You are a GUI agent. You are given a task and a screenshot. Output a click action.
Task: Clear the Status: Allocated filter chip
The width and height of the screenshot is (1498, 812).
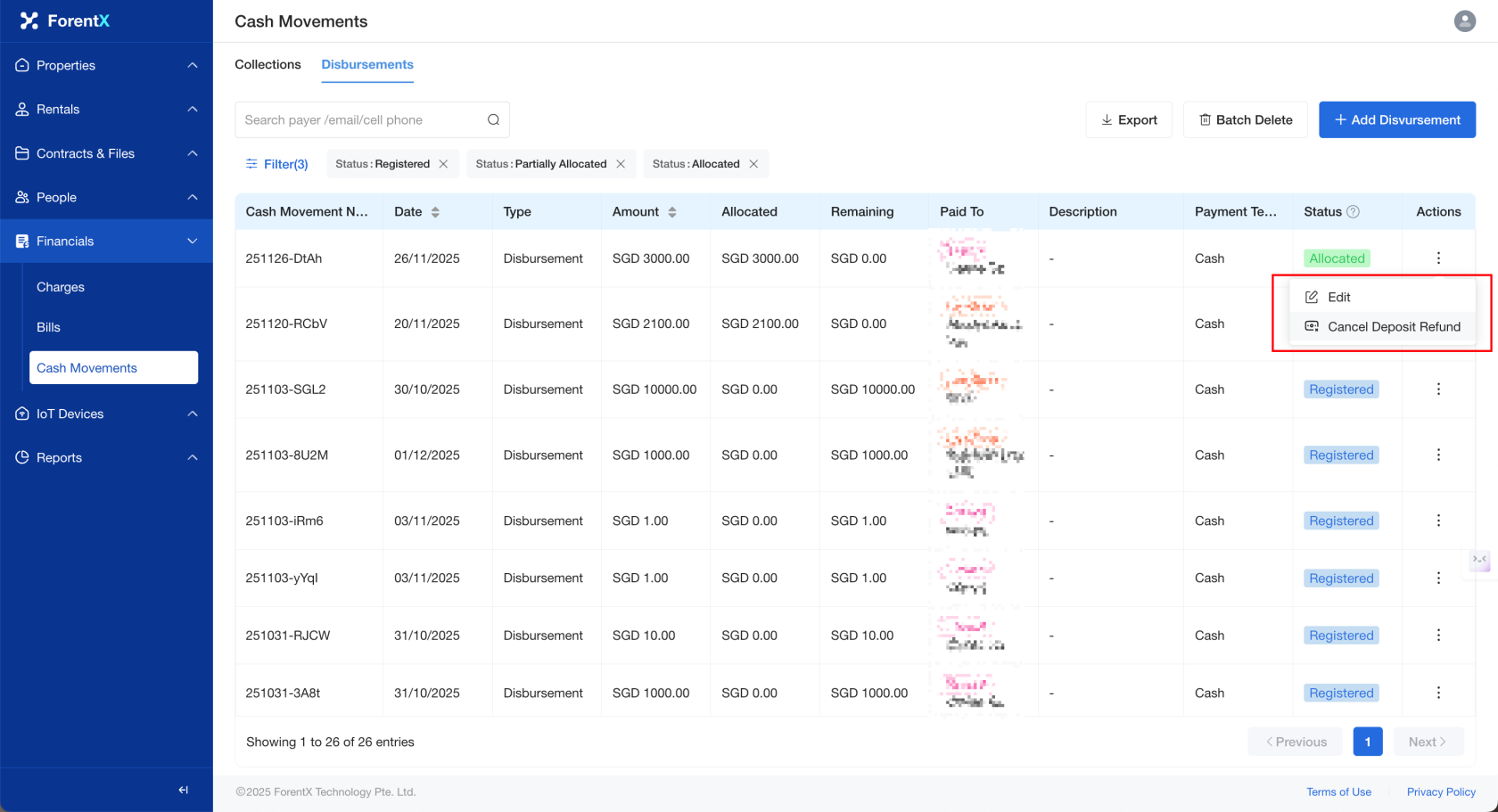coord(753,164)
